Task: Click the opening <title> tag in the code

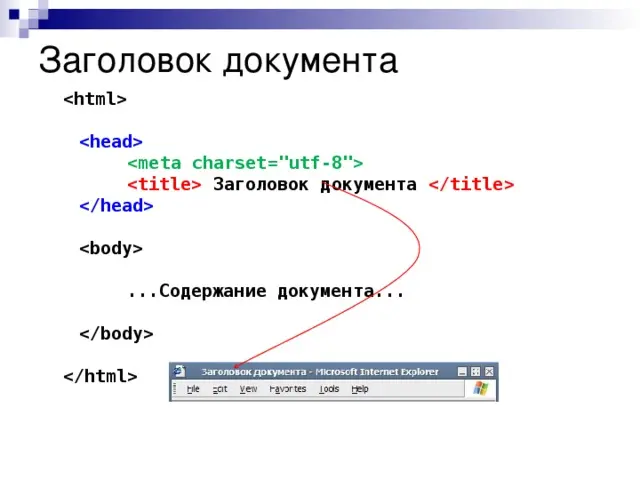Action: pos(164,184)
